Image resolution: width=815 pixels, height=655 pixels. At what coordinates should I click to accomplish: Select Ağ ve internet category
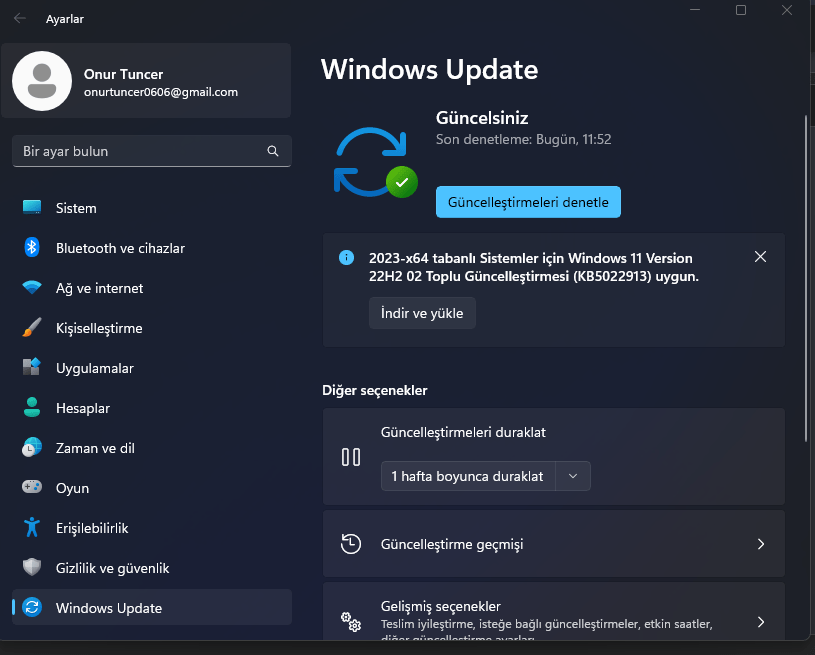151,288
